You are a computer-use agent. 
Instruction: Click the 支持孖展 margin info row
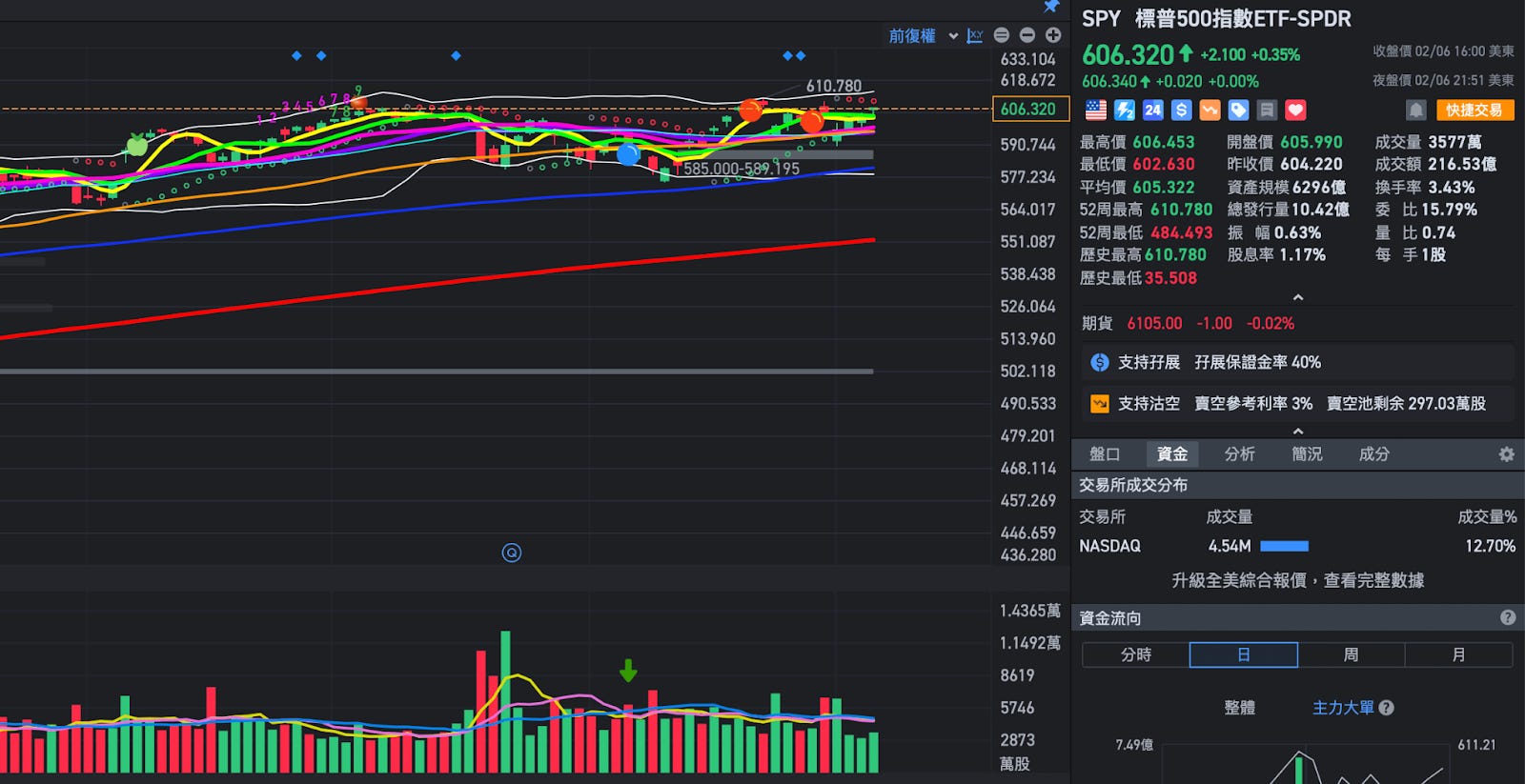1297,362
